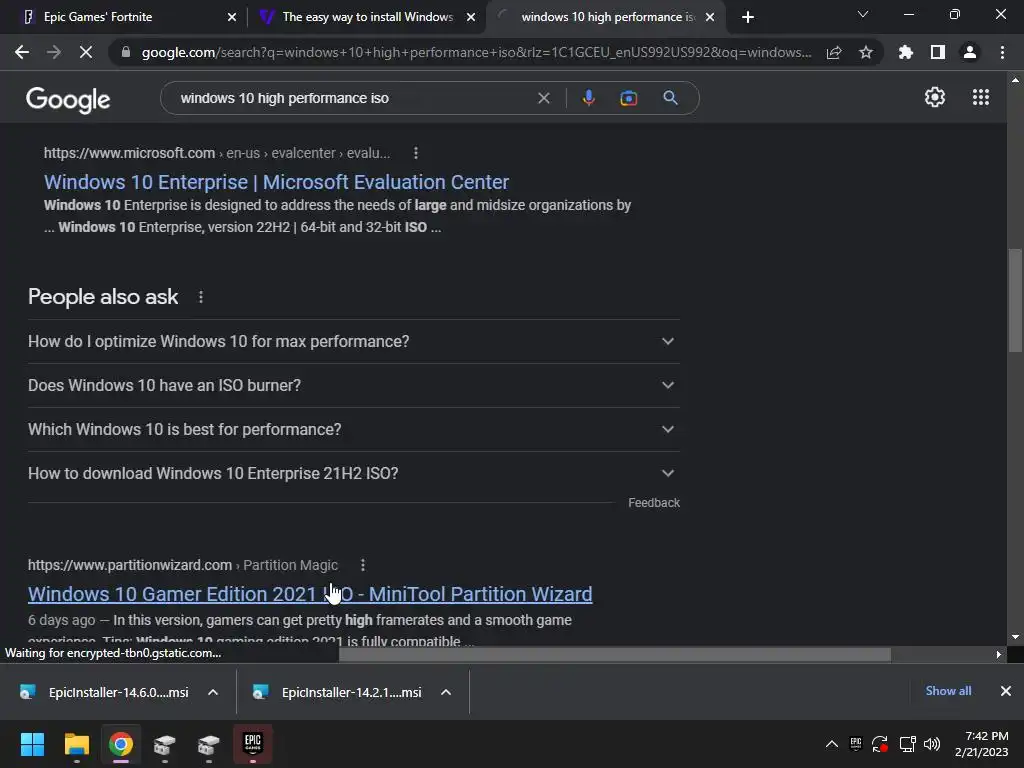Open more options for Microsoft result
The width and height of the screenshot is (1024, 768).
coord(416,153)
